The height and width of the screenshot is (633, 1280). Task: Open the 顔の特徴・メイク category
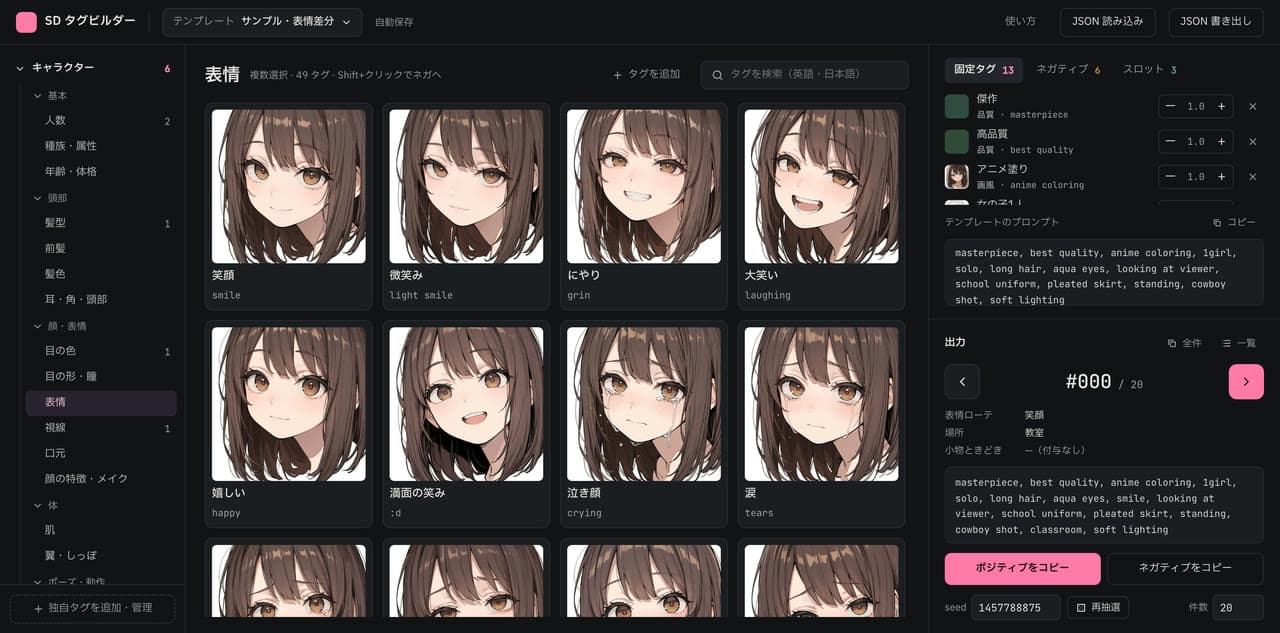pyautogui.click(x=101, y=479)
